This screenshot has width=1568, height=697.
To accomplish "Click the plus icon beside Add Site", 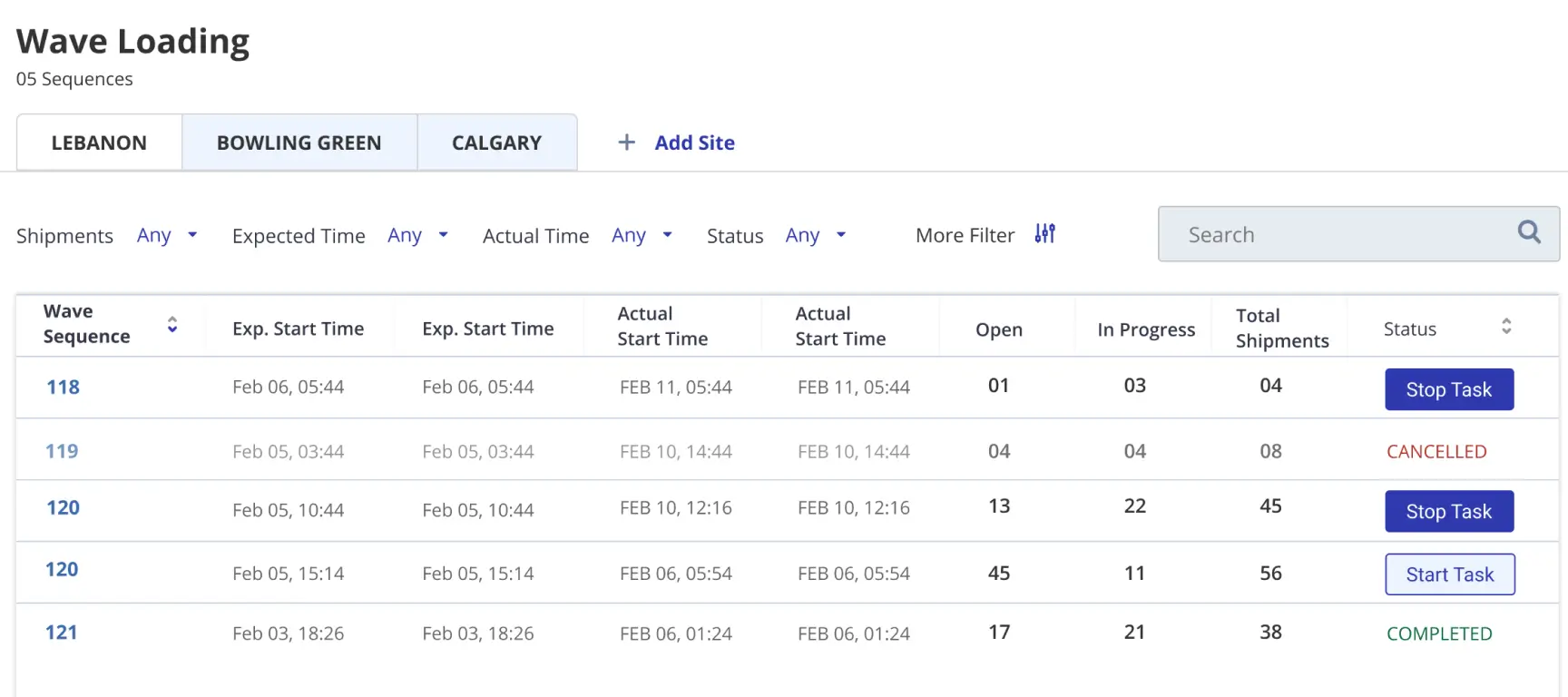I will (x=626, y=142).
